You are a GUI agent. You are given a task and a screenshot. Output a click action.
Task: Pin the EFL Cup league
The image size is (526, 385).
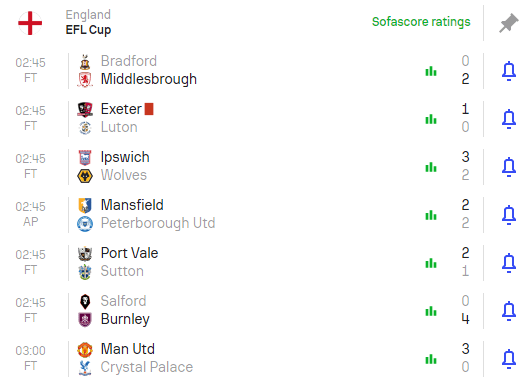point(509,23)
